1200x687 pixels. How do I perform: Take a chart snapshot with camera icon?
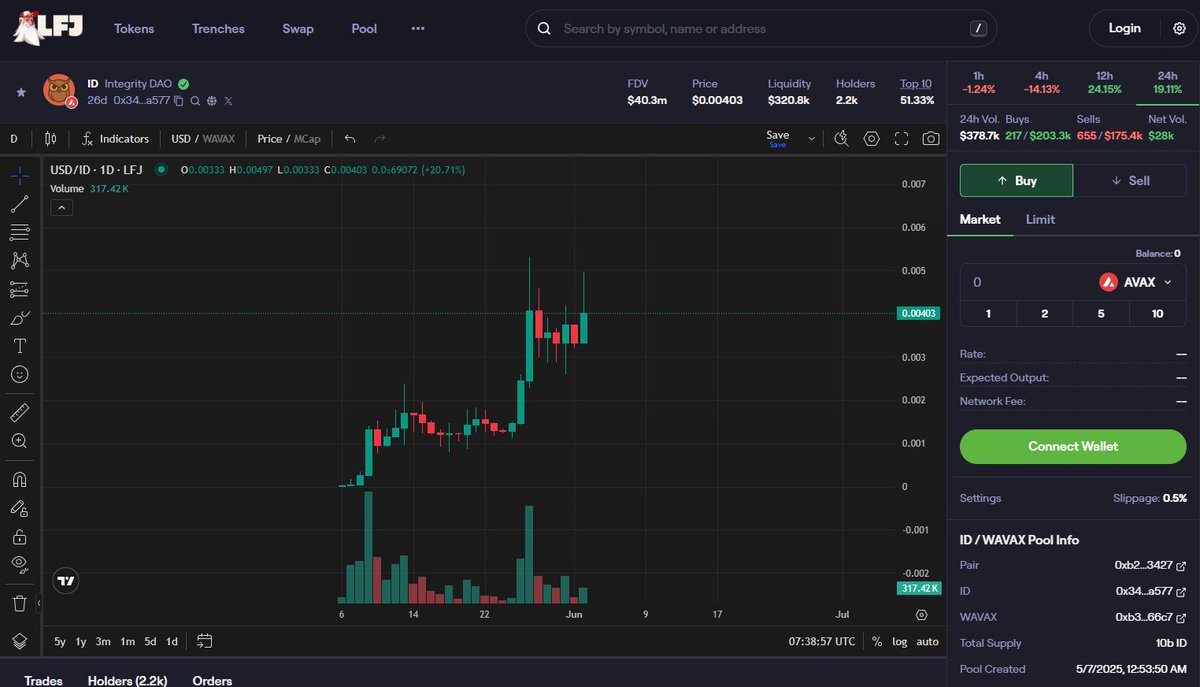point(931,139)
